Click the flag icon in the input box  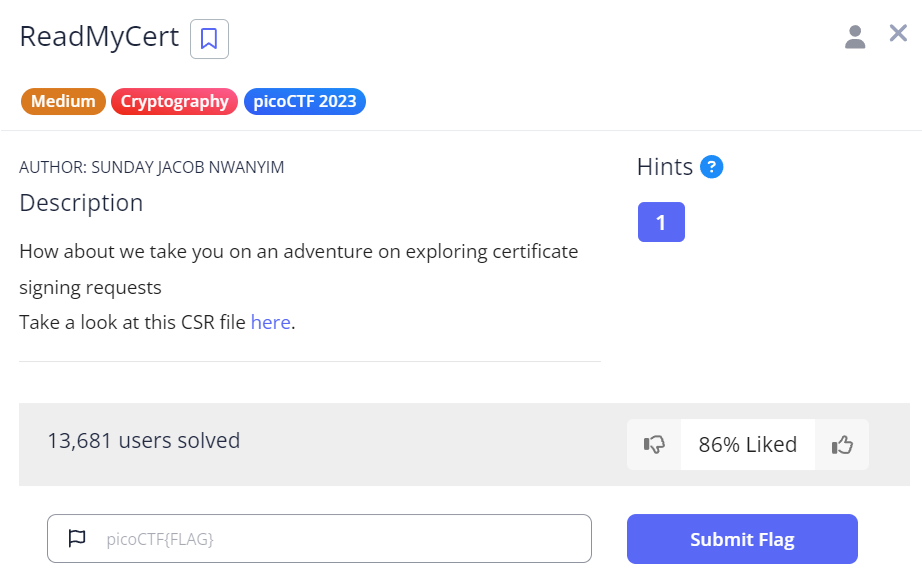pyautogui.click(x=77, y=539)
